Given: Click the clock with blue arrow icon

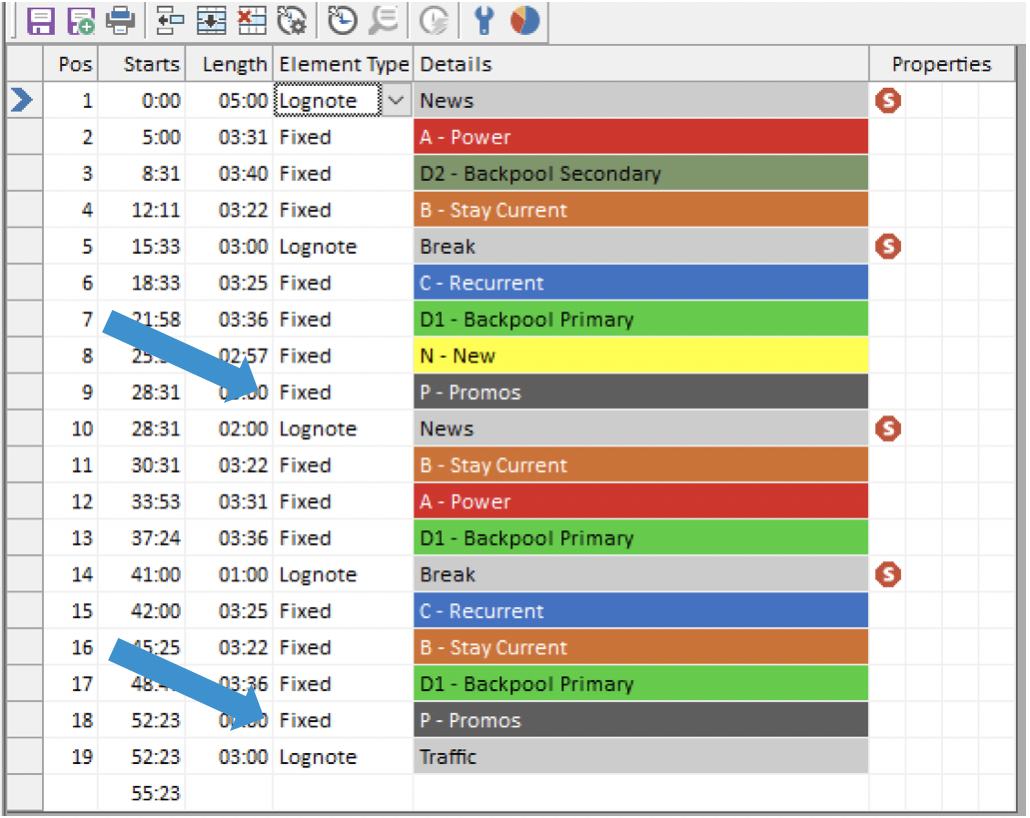Looking at the screenshot, I should pyautogui.click(x=343, y=20).
